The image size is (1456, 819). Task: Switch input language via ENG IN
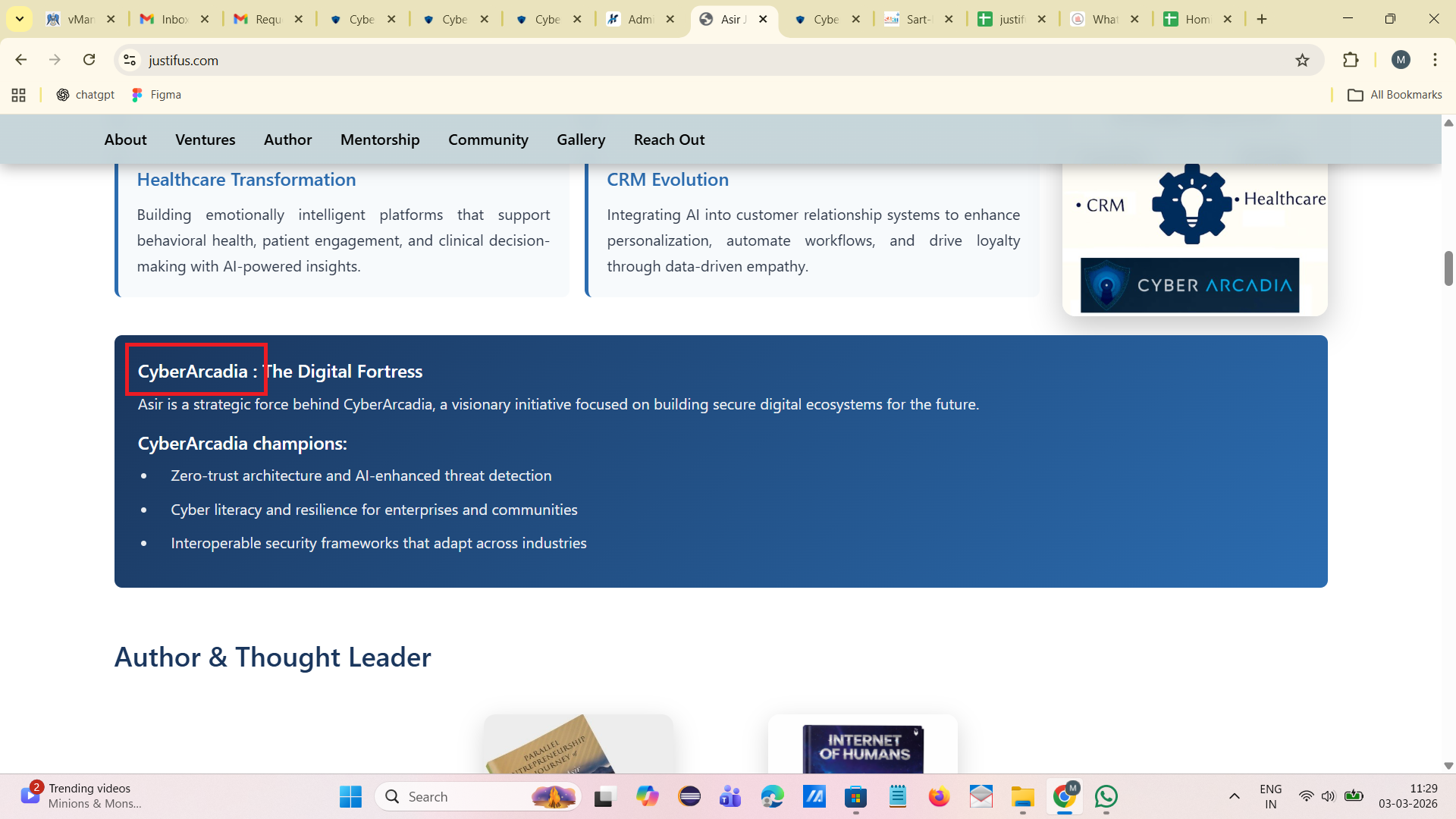tap(1271, 796)
